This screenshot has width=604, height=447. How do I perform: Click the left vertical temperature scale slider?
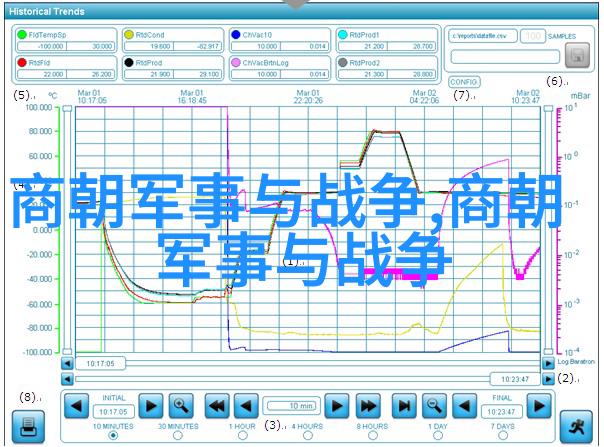(x=67, y=230)
